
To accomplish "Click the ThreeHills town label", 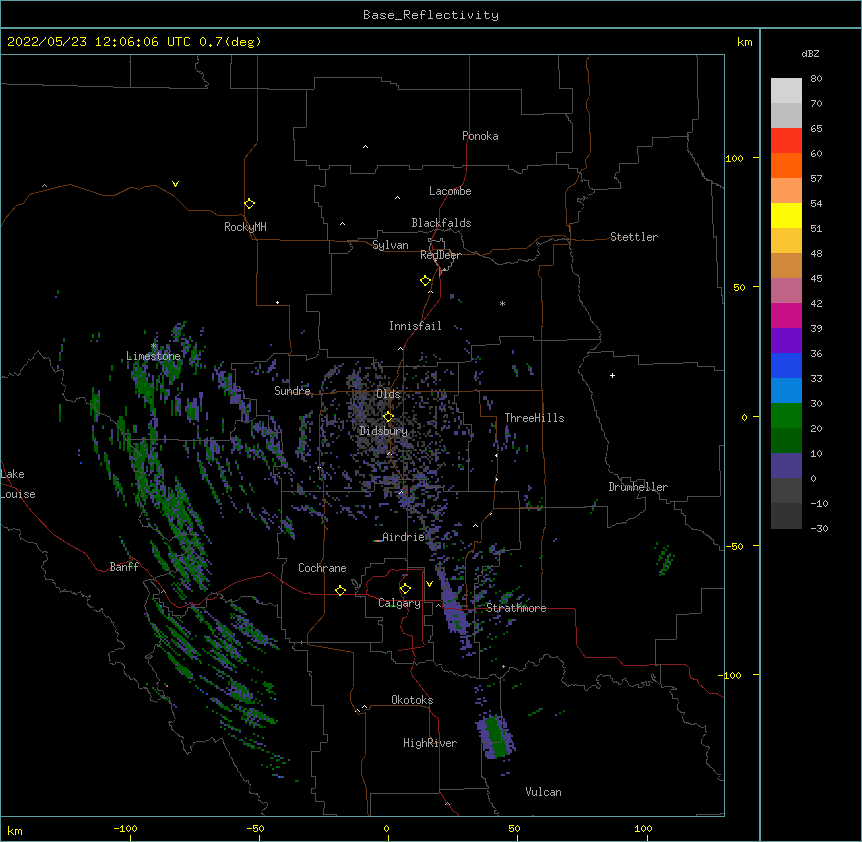I will (534, 418).
